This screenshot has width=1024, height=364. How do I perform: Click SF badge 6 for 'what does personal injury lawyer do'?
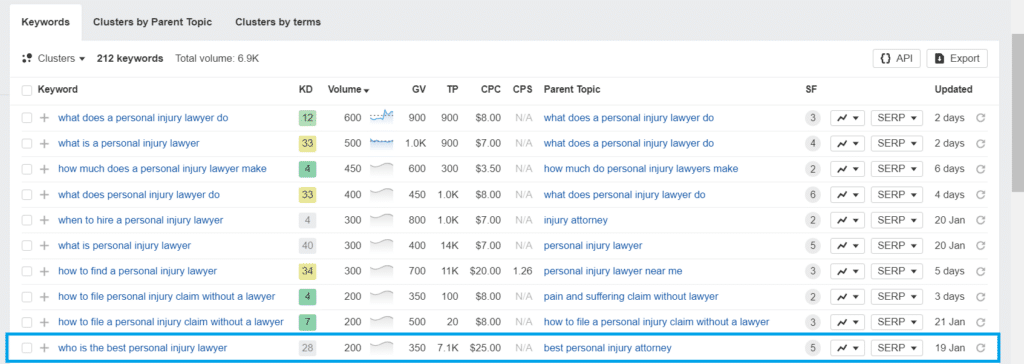812,195
